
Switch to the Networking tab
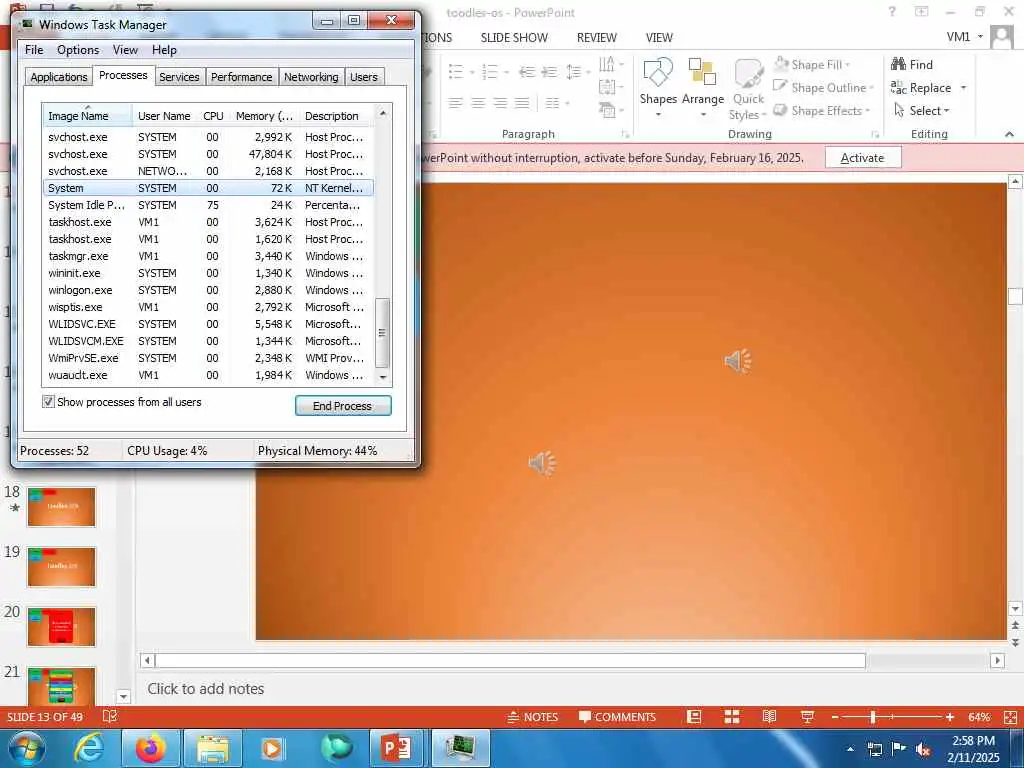tap(311, 77)
